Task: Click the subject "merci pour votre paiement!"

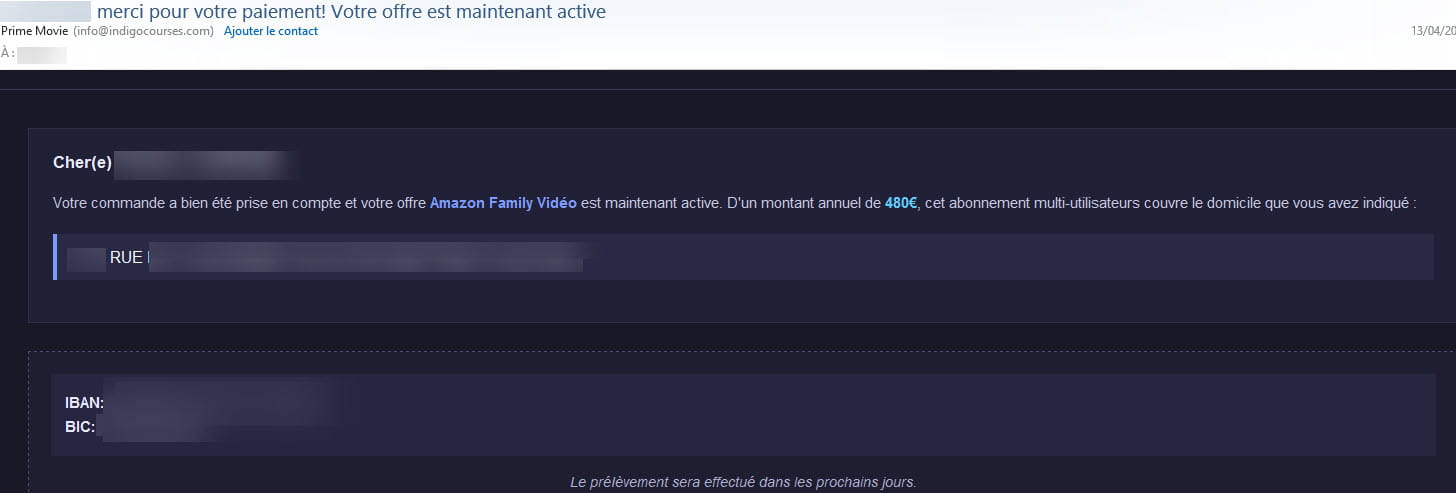Action: point(213,12)
